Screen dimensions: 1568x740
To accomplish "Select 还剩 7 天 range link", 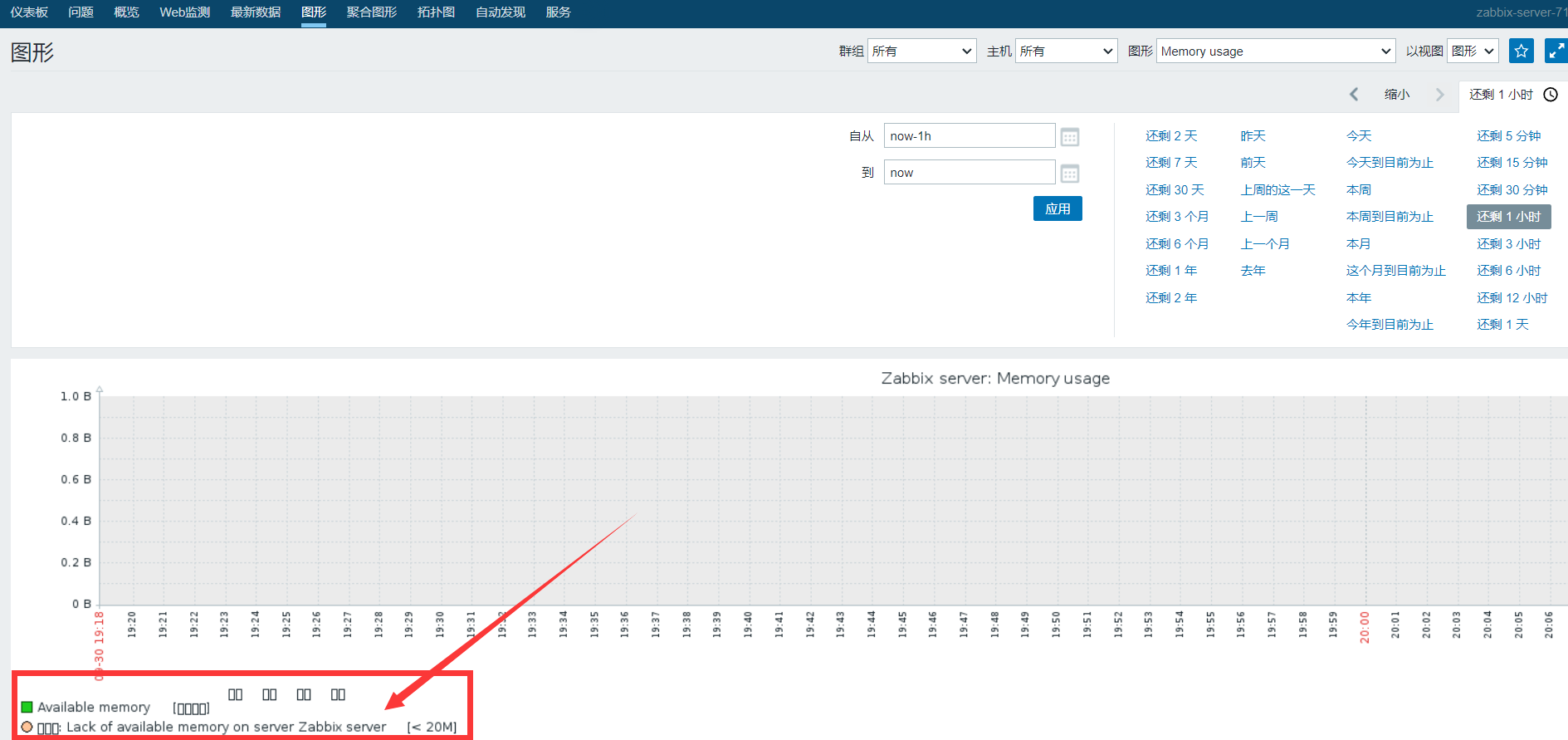I will (1171, 162).
